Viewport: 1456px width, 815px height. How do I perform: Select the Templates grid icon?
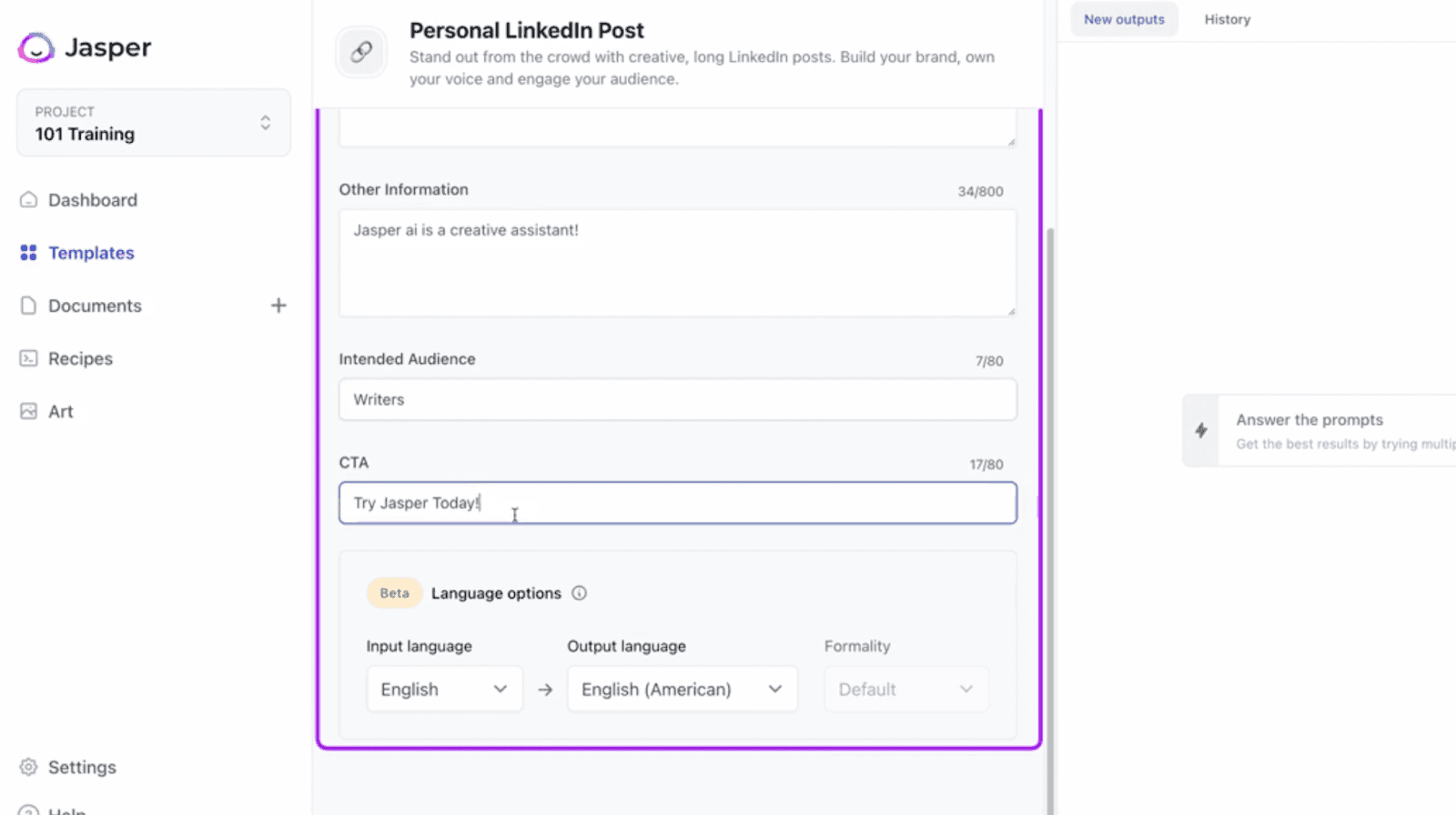click(29, 253)
